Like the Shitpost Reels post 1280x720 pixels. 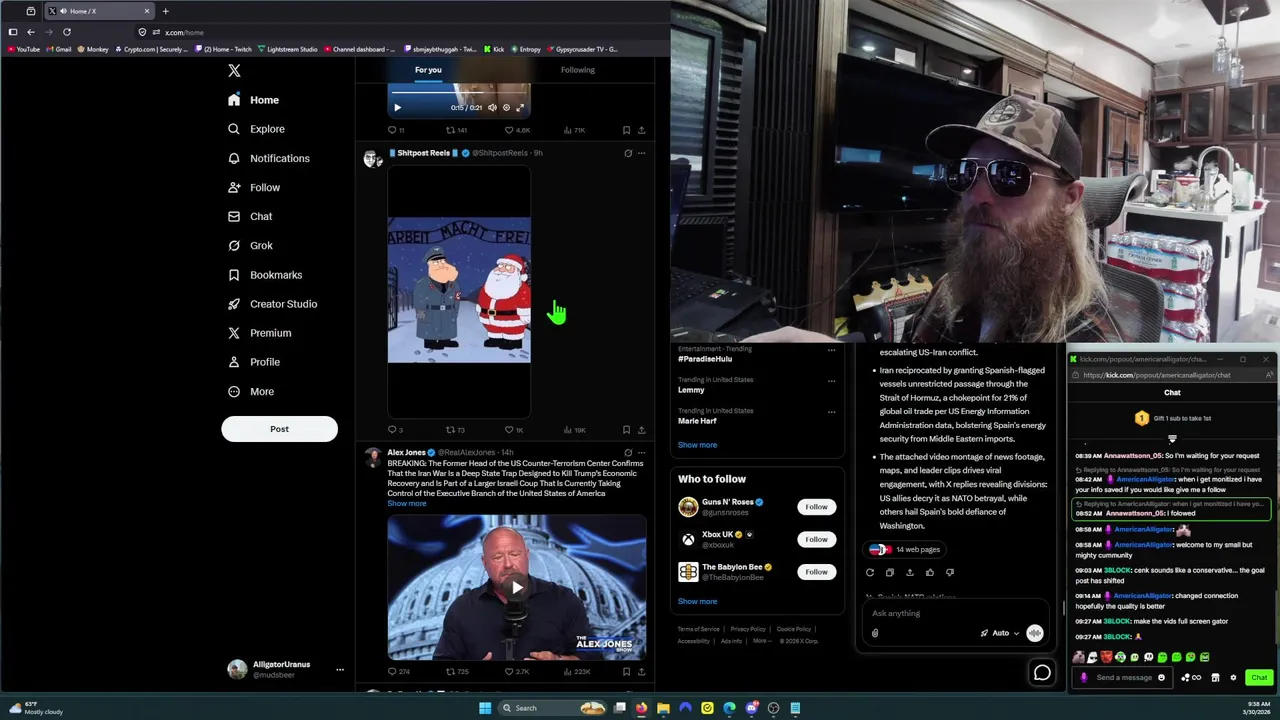513,430
